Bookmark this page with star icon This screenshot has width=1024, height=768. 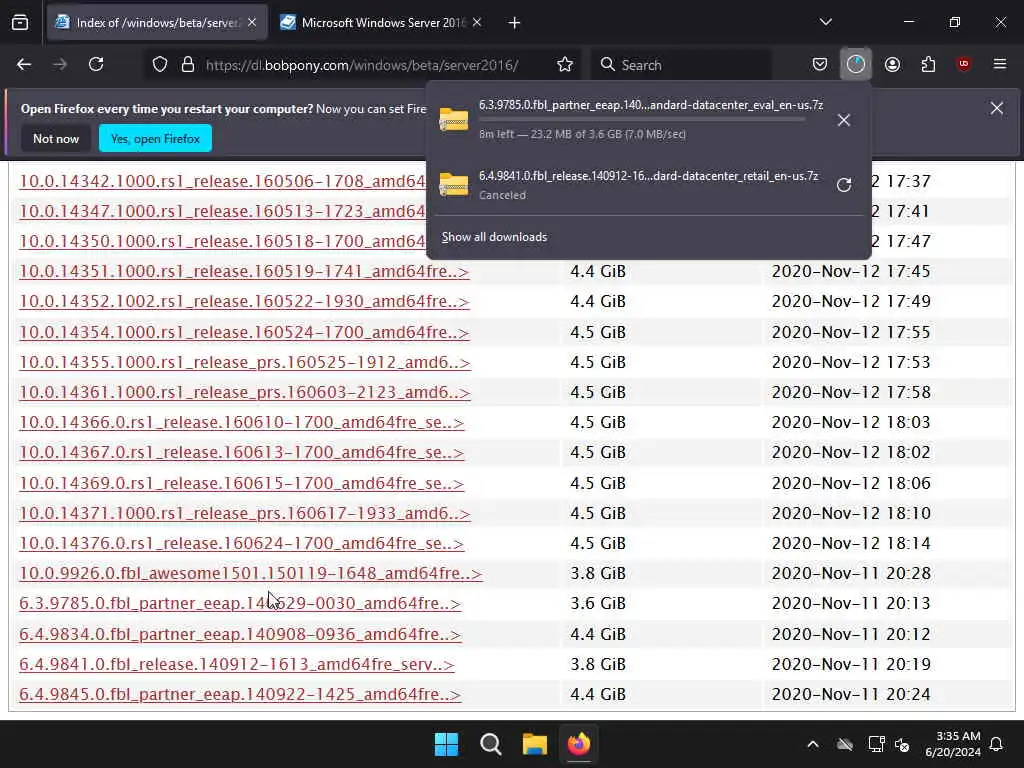click(x=565, y=65)
